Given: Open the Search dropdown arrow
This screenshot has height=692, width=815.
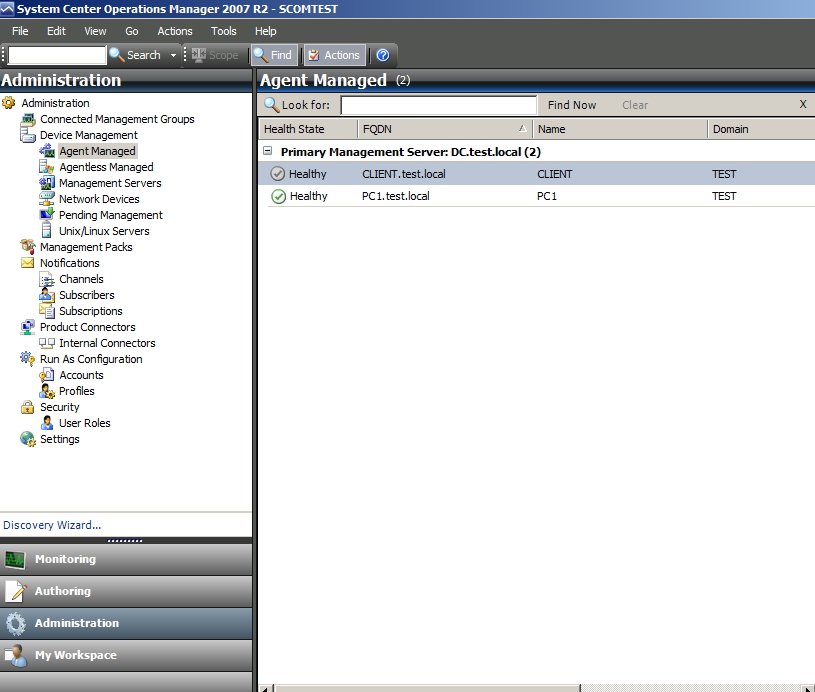Looking at the screenshot, I should (173, 55).
